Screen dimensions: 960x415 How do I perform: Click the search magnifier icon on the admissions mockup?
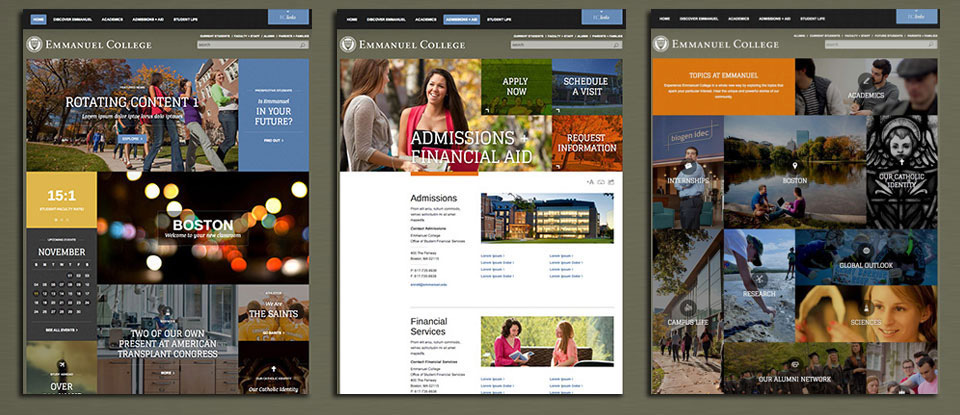coord(616,45)
